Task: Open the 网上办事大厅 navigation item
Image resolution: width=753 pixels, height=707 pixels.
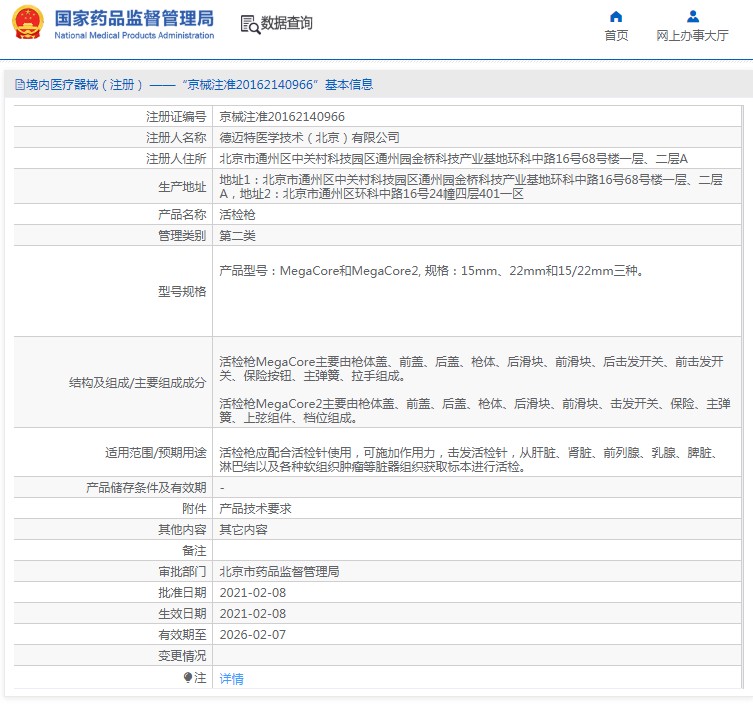Action: point(692,36)
